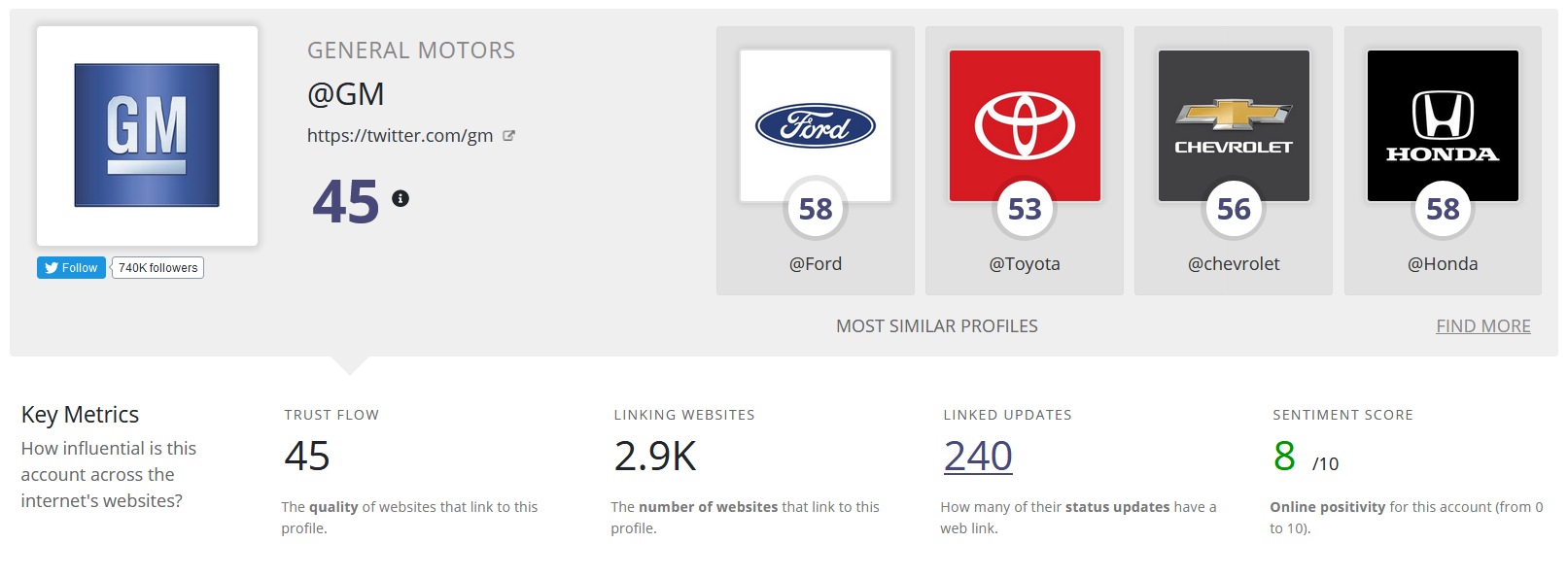Click Ford's 58 score badge

[816, 208]
